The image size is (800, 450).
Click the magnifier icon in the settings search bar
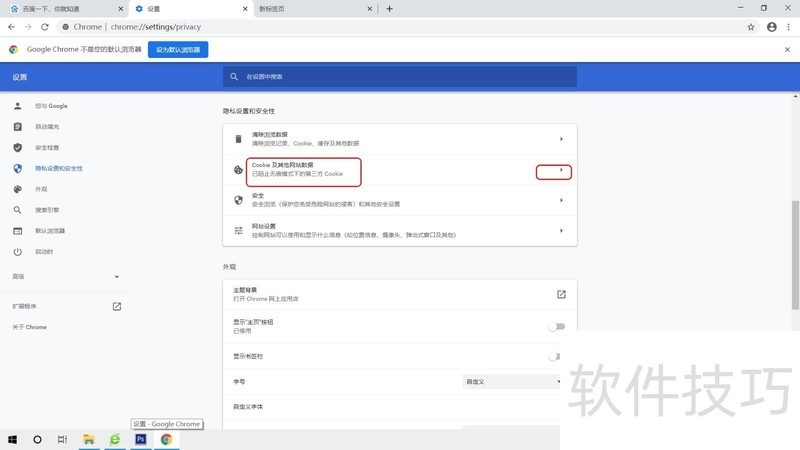[234, 77]
